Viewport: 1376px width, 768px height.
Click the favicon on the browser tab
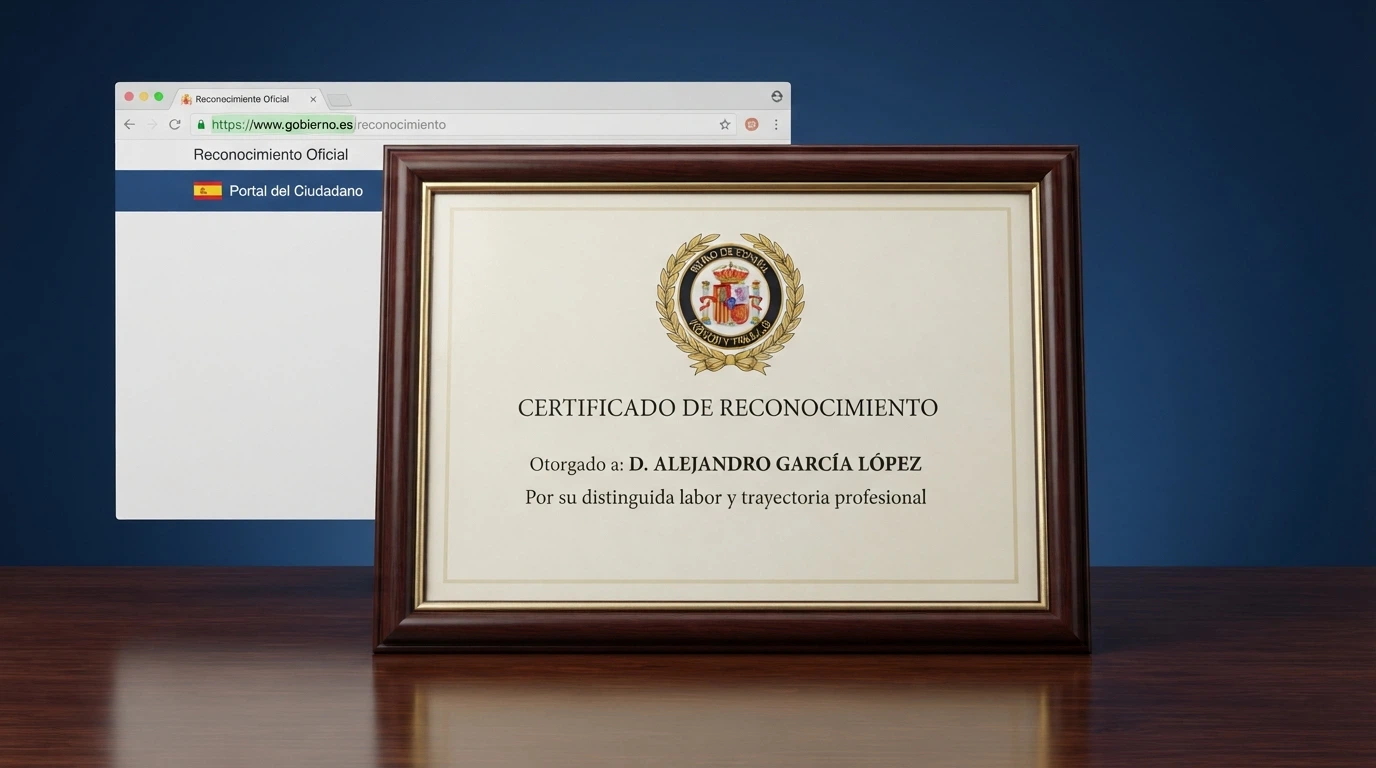pos(186,99)
